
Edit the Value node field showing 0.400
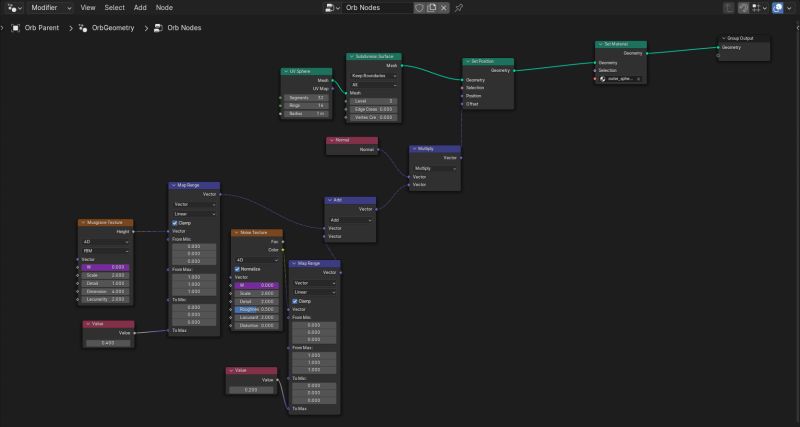pyautogui.click(x=109, y=343)
